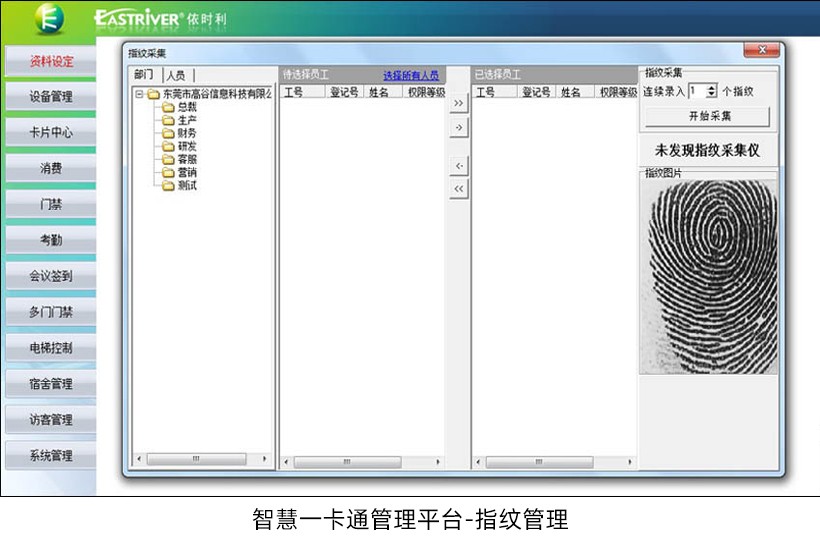Screen dimensions: 820x540
Task: Click the 测试 folder icon
Action: [168, 185]
